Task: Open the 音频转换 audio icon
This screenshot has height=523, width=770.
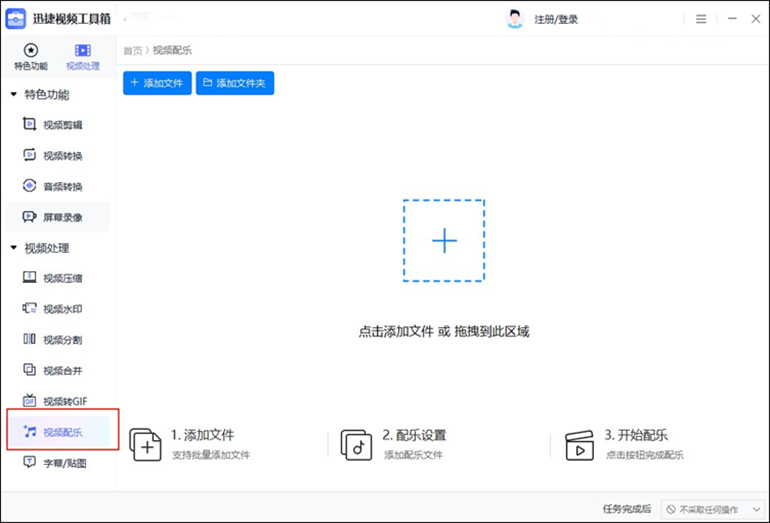Action: (x=29, y=186)
